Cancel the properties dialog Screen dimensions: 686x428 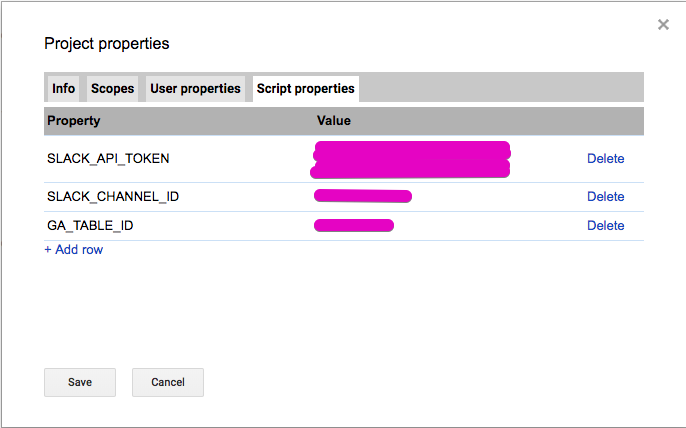(x=167, y=382)
